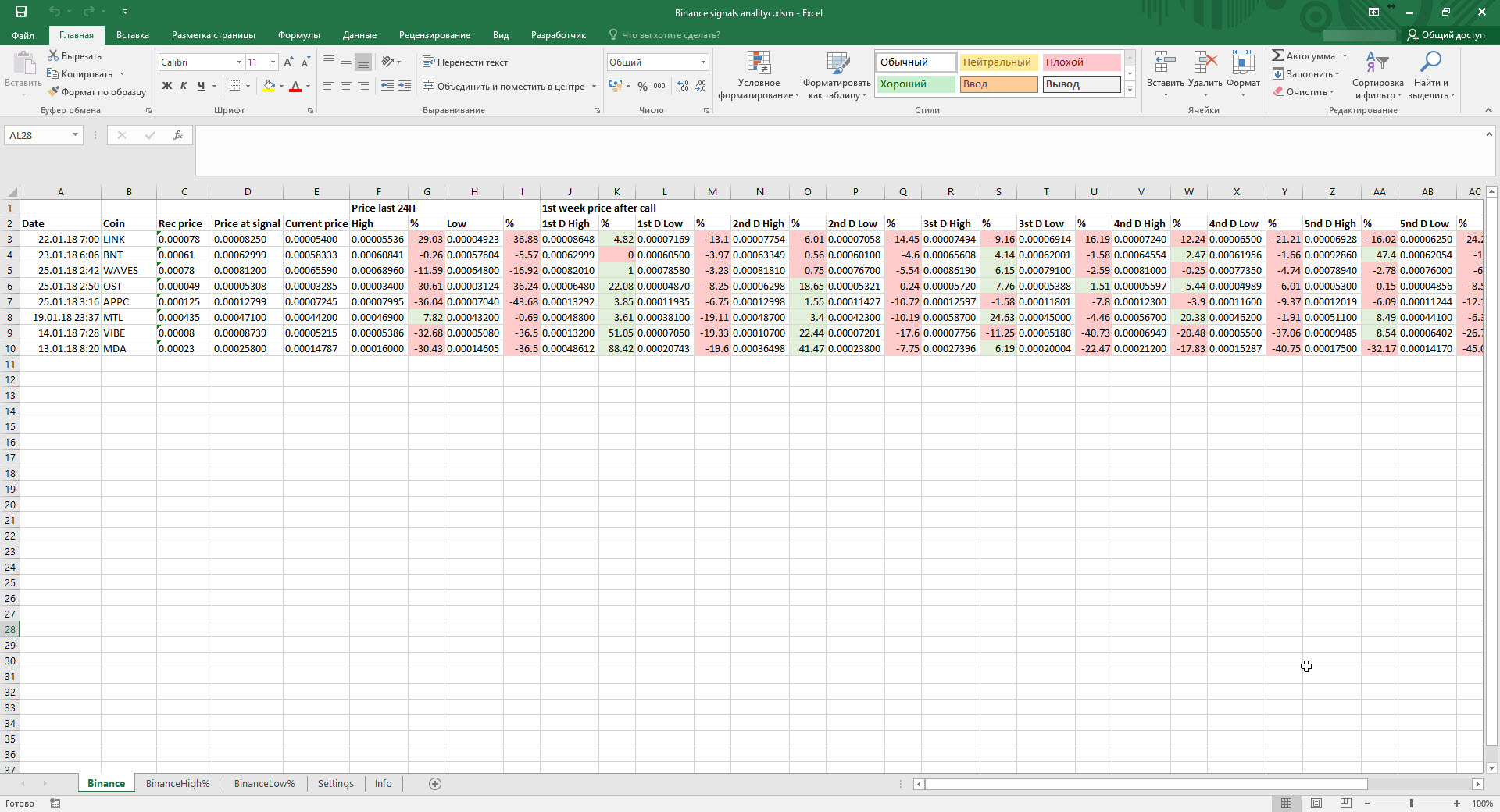Add a new sheet with plus icon
1500x812 pixels.
click(435, 784)
